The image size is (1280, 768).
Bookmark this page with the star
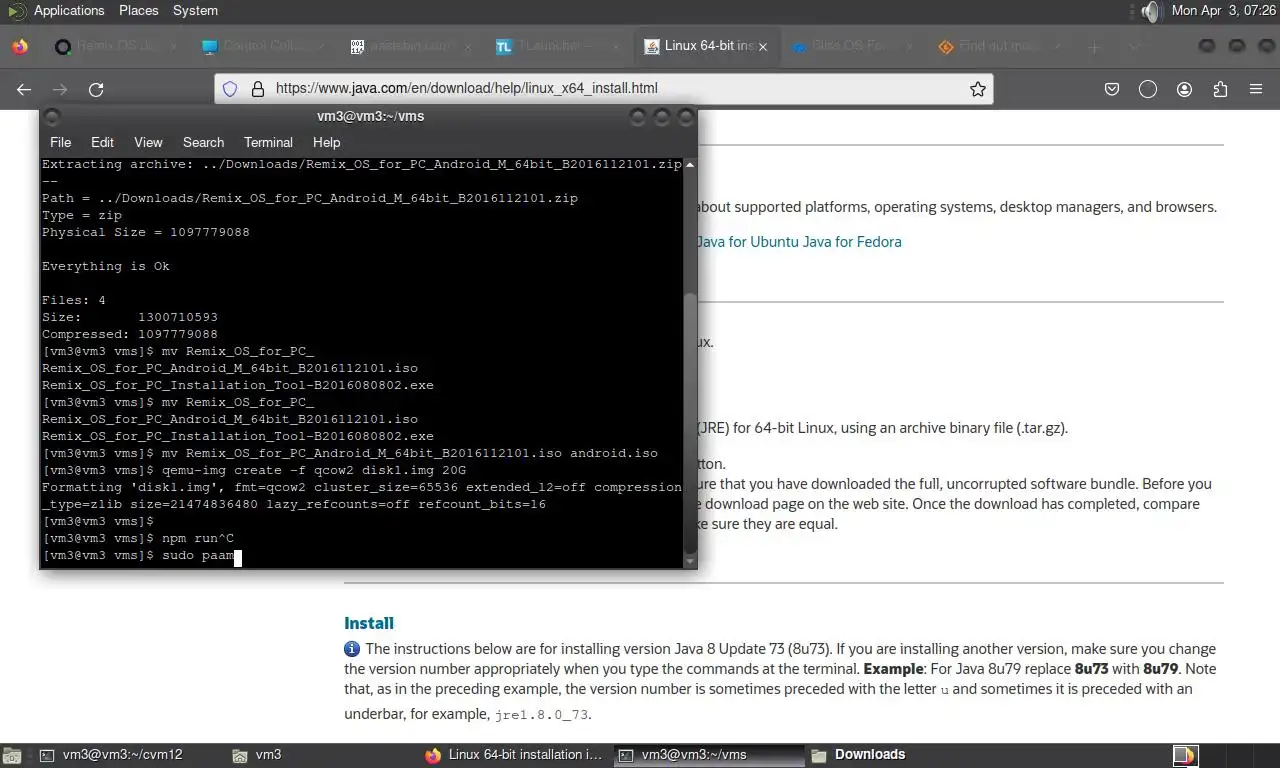977,89
